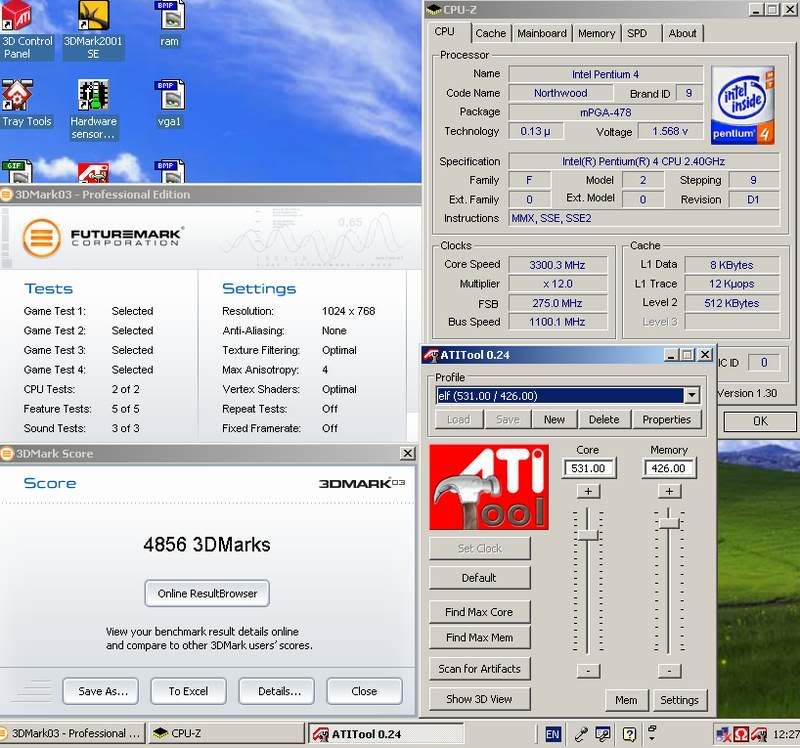This screenshot has height=748, width=800.
Task: Open the SPD tab in CPU-Z
Action: point(636,33)
